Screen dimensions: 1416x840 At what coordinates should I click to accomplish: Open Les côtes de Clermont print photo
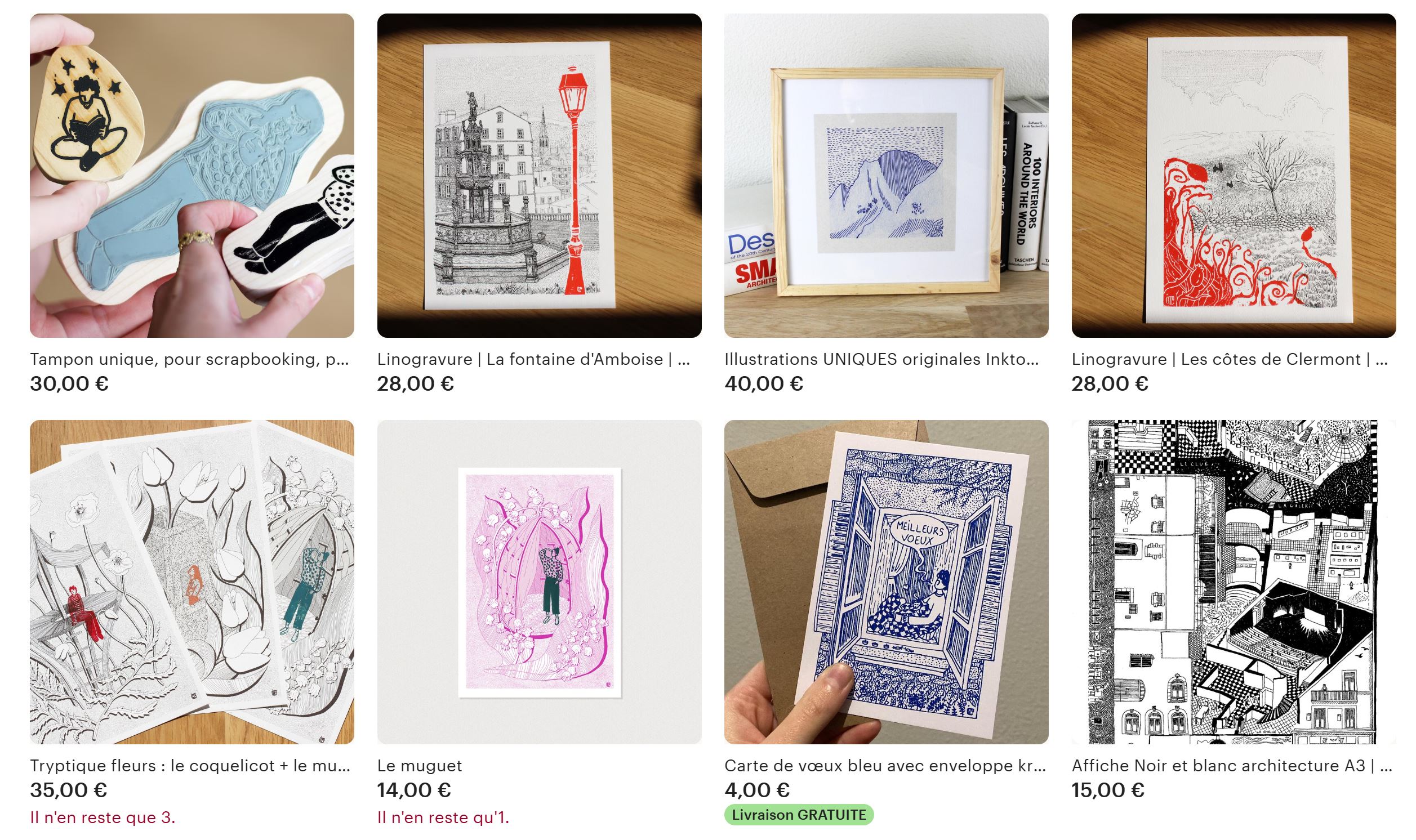1233,176
